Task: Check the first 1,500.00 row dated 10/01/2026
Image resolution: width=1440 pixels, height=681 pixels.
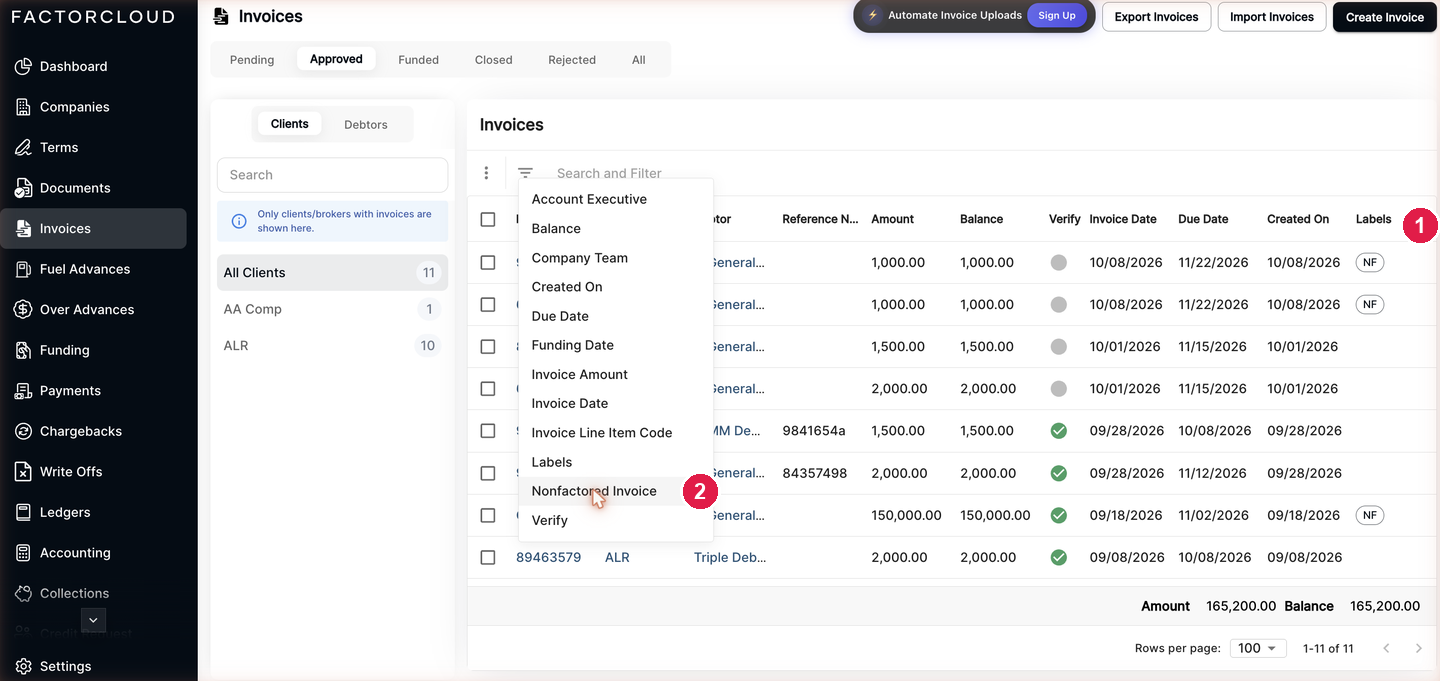Action: (x=488, y=346)
